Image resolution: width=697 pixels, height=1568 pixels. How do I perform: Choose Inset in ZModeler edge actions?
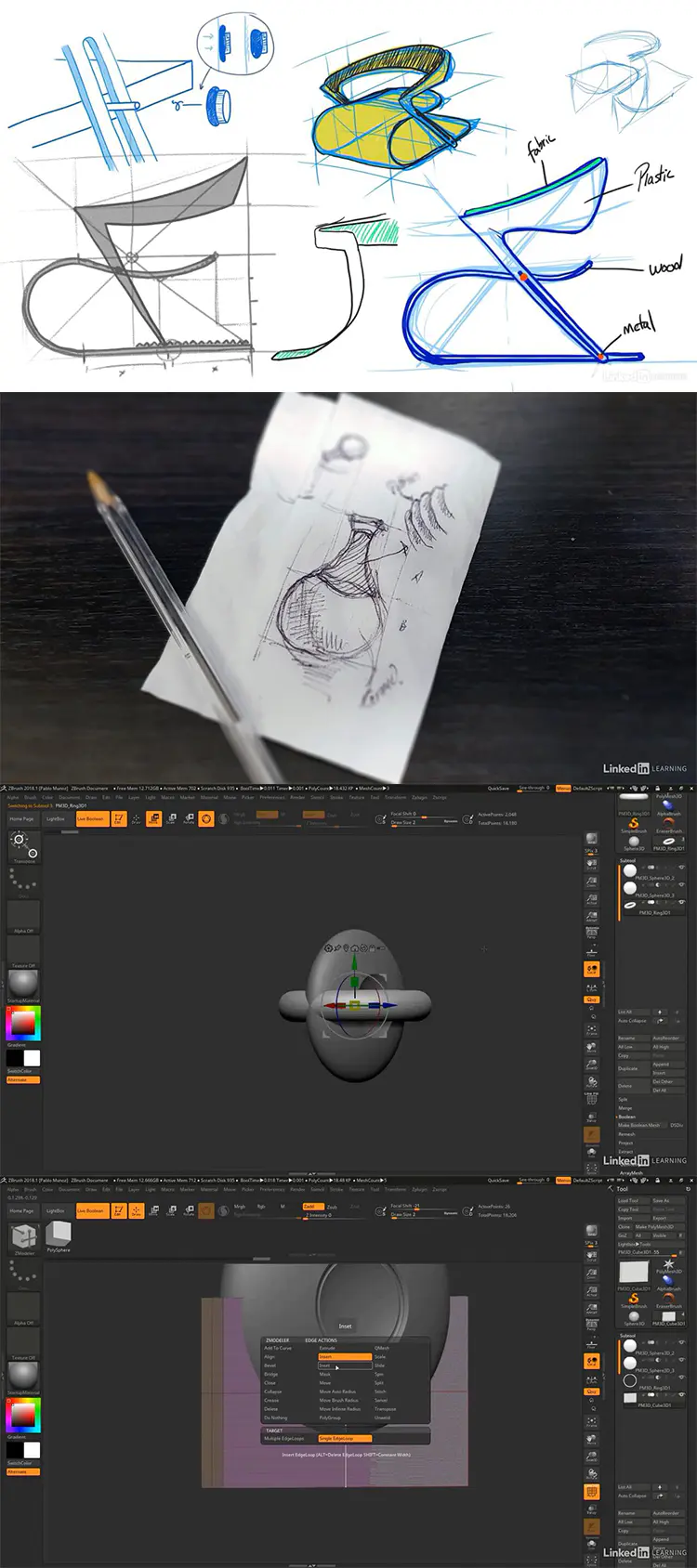(345, 1365)
